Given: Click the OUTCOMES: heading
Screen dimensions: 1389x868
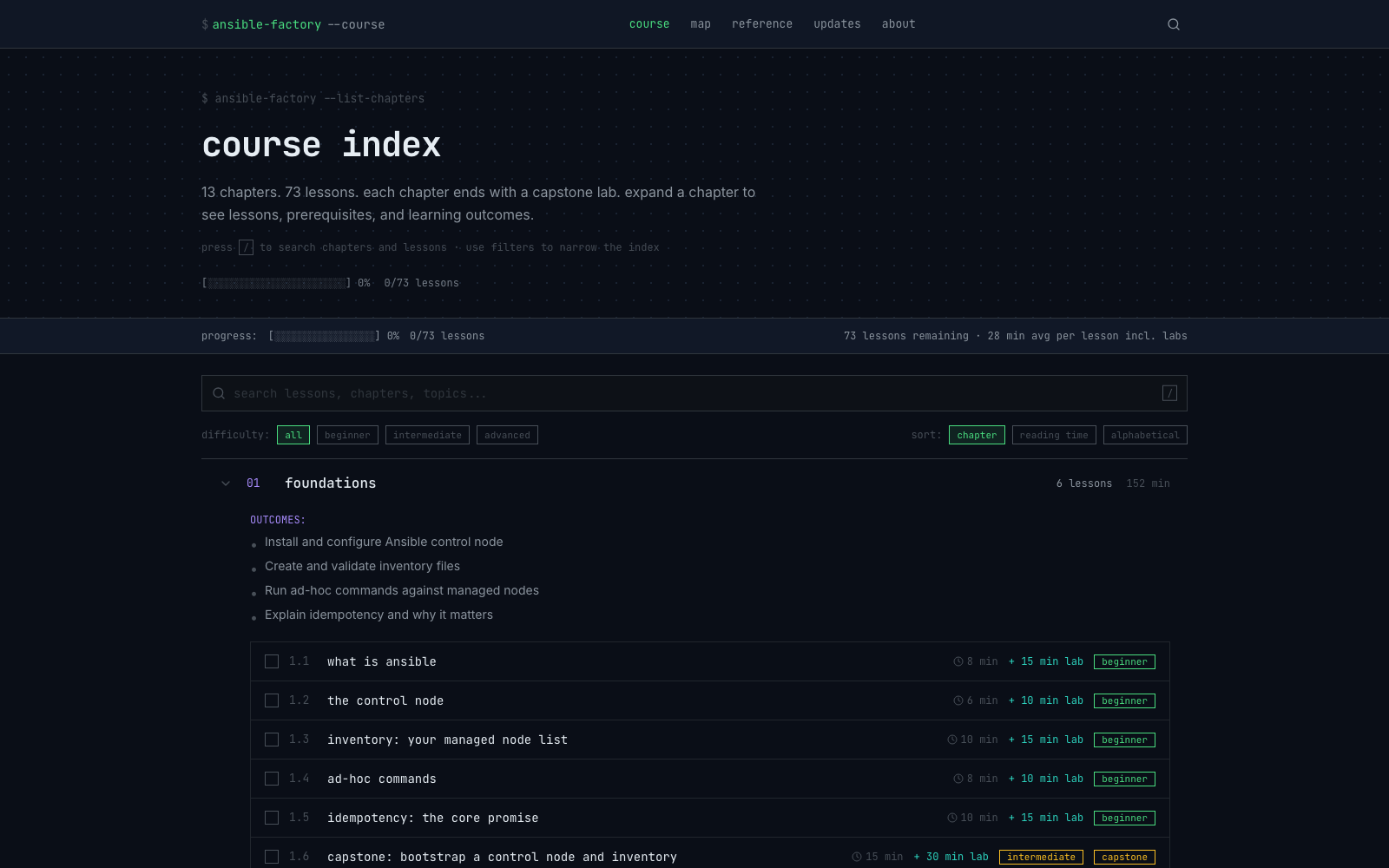Looking at the screenshot, I should tap(278, 520).
